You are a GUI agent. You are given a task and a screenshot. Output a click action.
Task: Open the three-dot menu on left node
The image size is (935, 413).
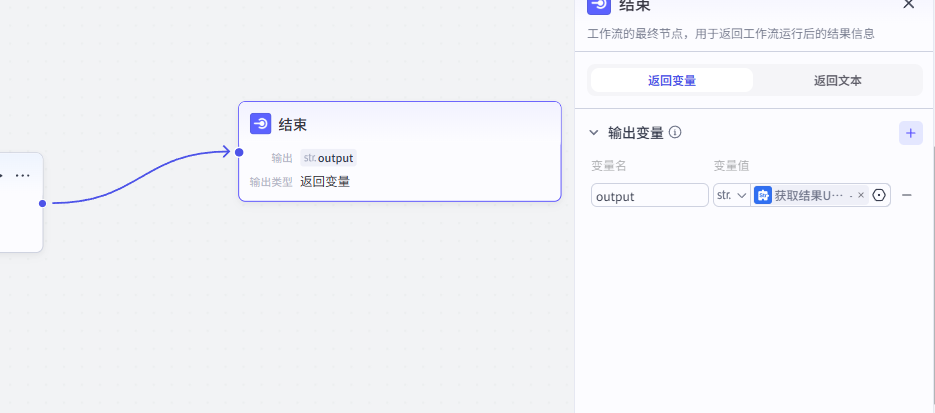[22, 175]
